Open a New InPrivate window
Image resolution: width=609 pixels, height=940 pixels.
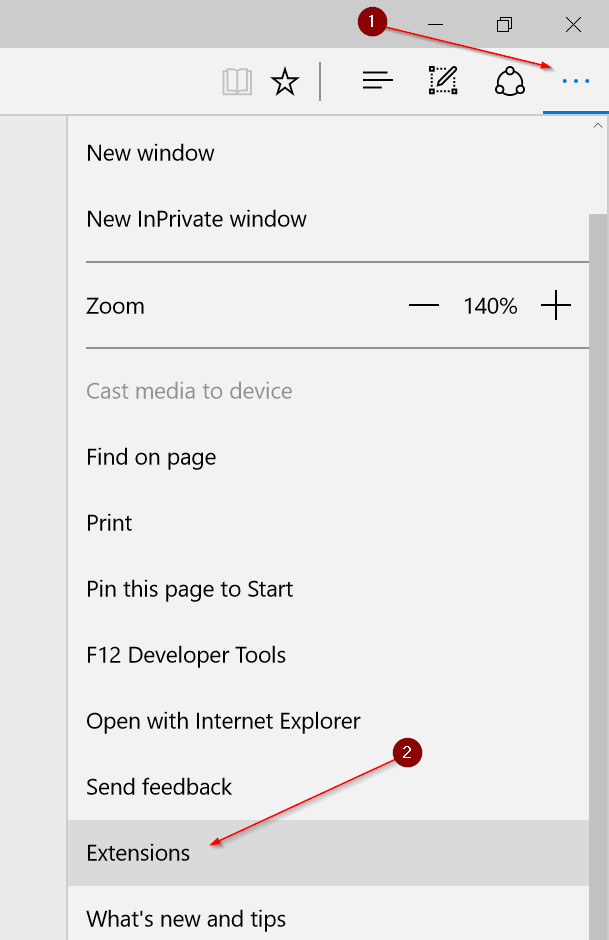coord(196,219)
